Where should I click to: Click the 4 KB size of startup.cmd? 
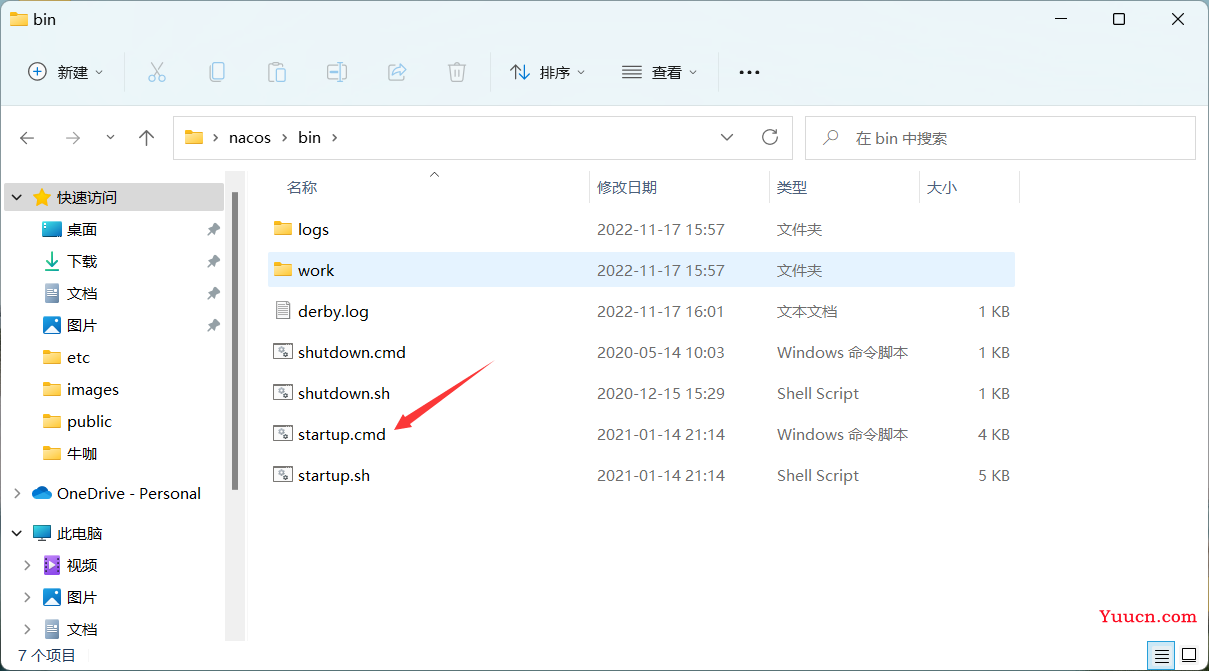pos(994,434)
